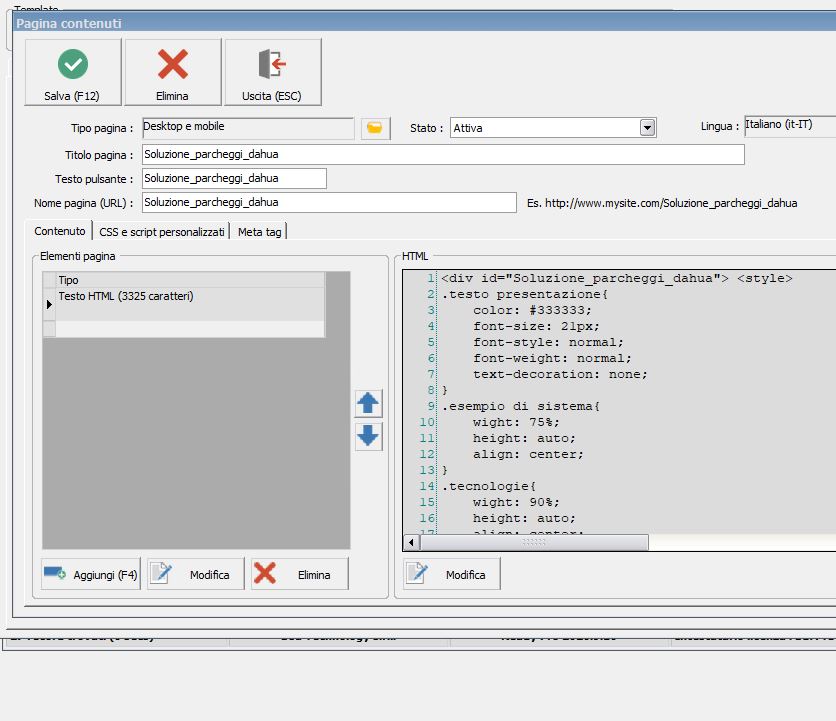Save the page with Salva (F12)
The image size is (836, 721).
73,72
